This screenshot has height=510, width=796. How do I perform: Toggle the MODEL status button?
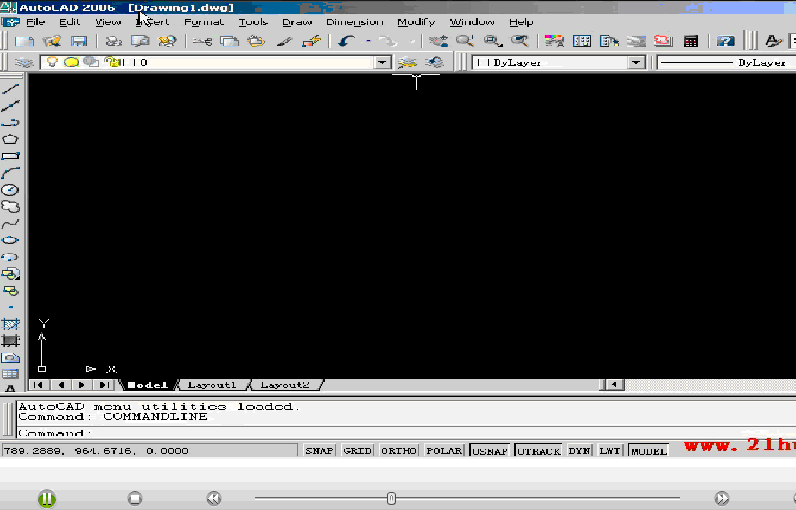(648, 451)
